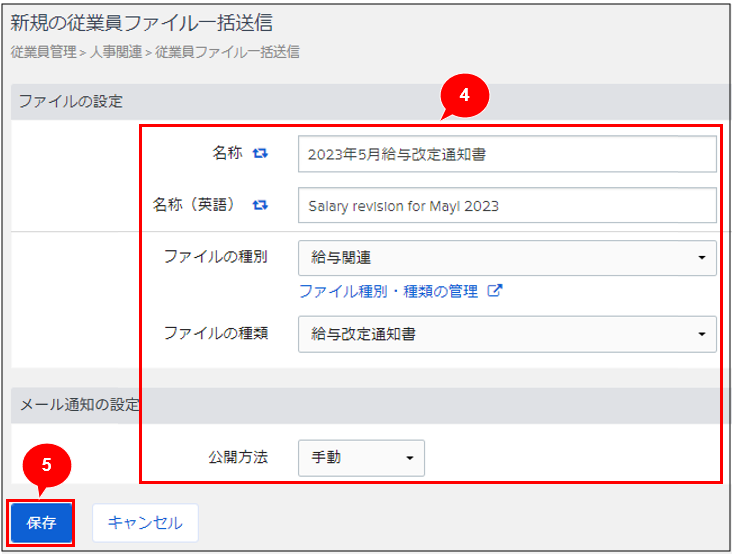Click the 新規の従業員ファイル一括送信 page title

tap(141, 22)
